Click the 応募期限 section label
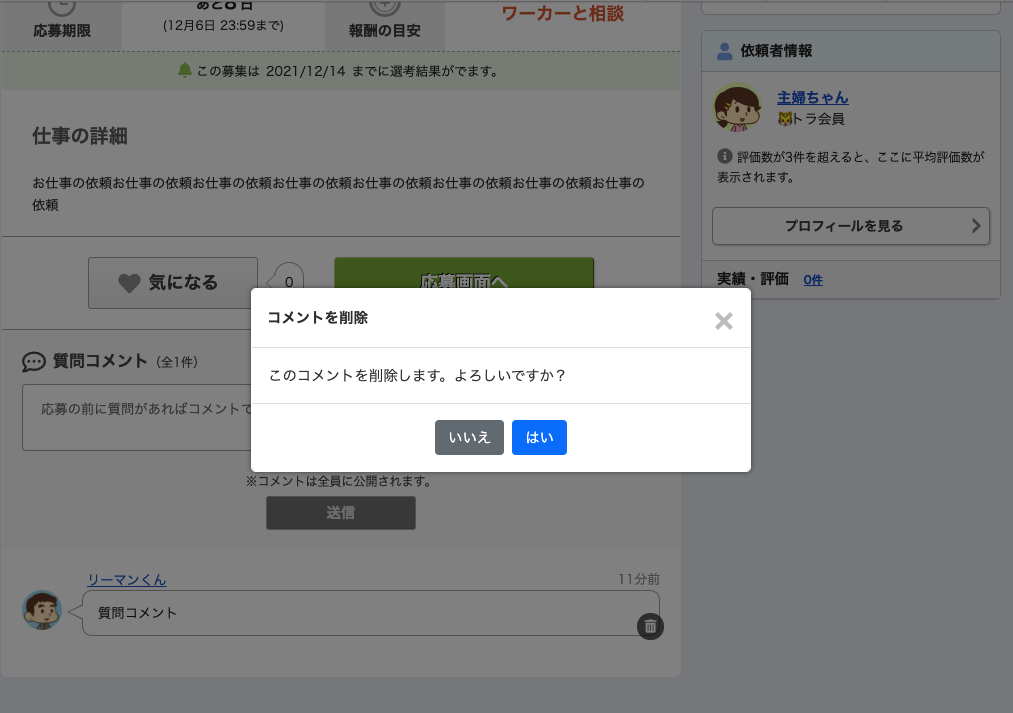Screen dimensions: 1013x713 click(62, 30)
